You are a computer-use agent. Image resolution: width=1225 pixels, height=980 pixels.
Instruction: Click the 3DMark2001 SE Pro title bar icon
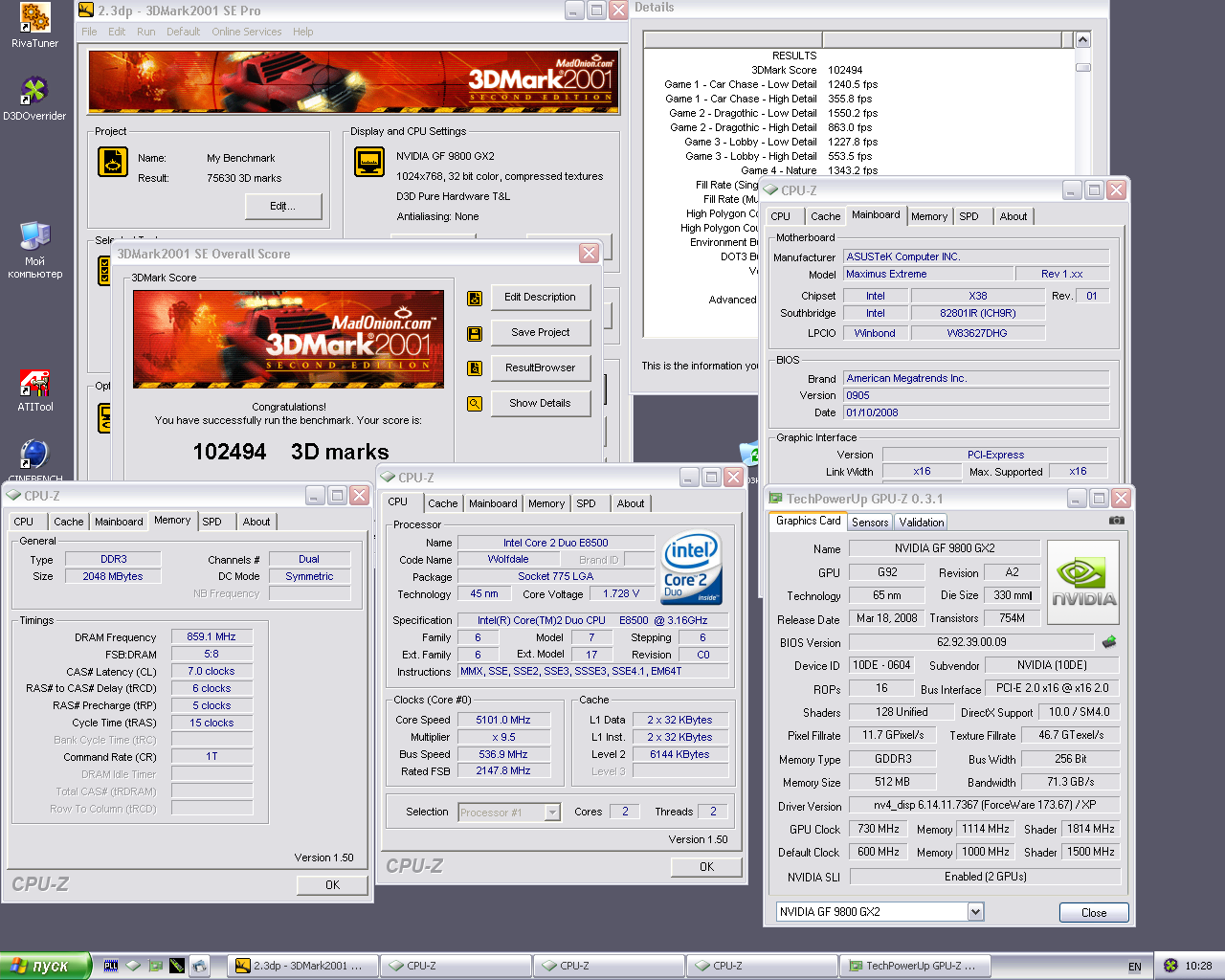point(86,11)
